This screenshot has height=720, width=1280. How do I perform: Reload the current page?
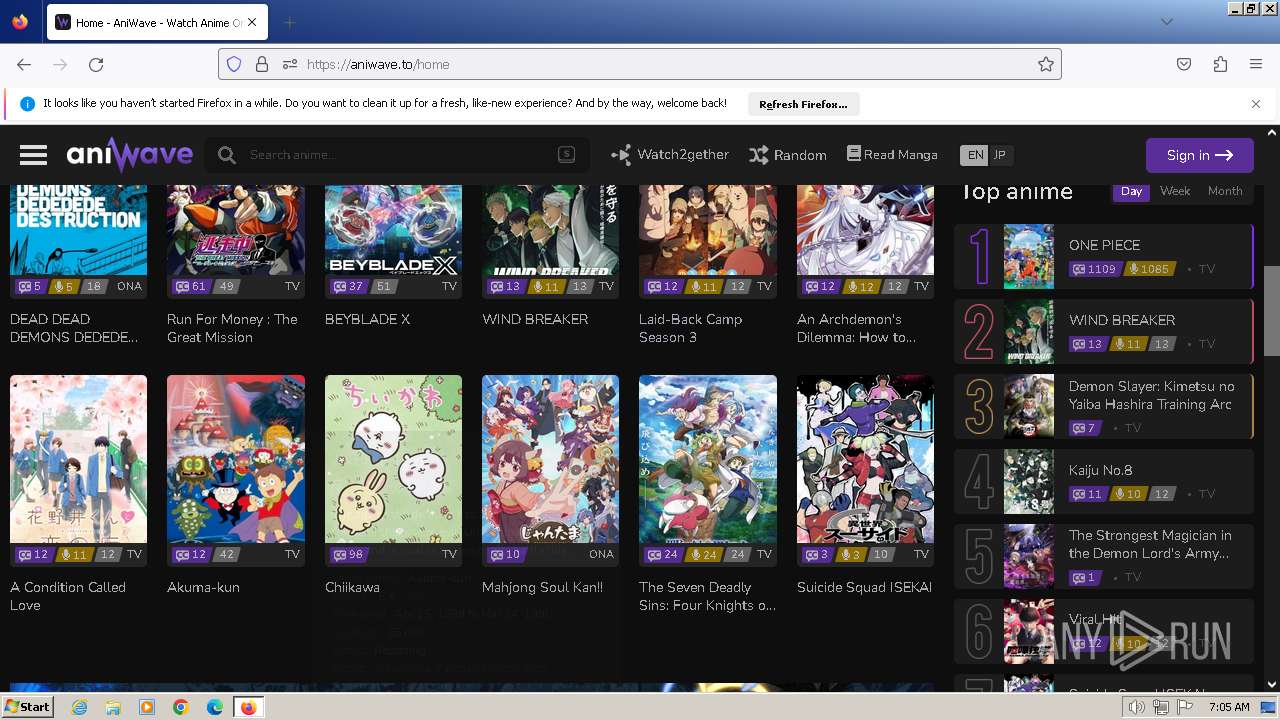click(96, 64)
